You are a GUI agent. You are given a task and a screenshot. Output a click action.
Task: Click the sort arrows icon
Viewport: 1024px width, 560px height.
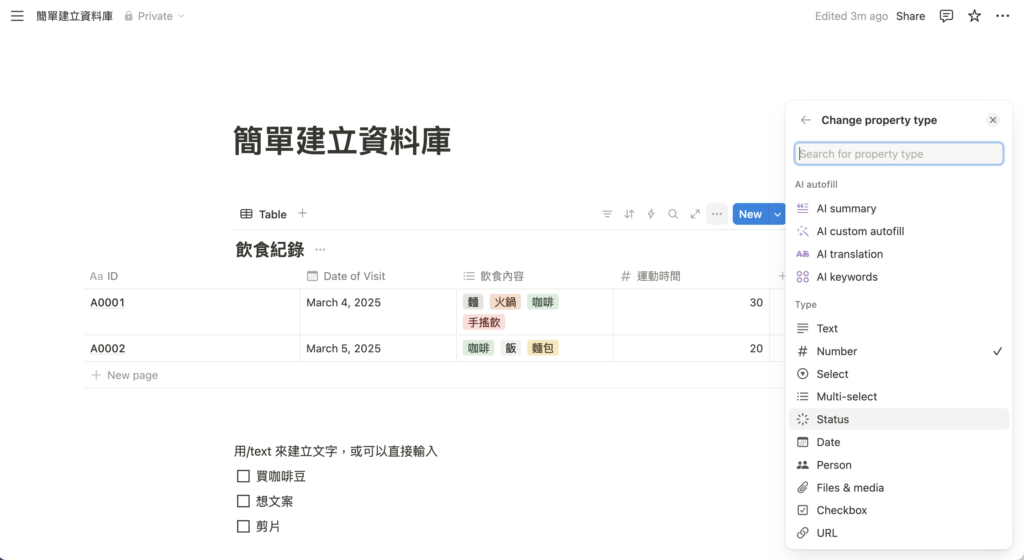[629, 214]
